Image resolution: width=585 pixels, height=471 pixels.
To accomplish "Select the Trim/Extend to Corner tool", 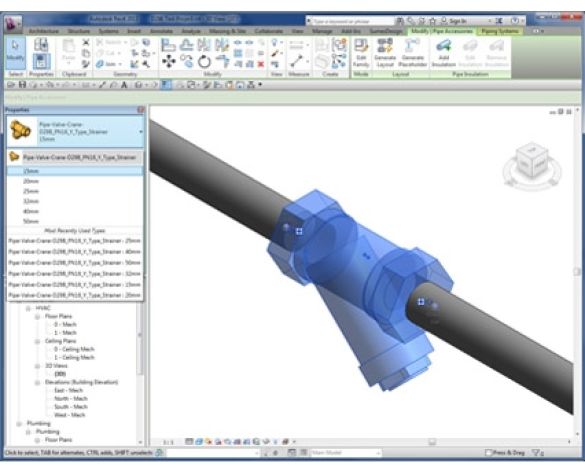I will click(x=222, y=61).
